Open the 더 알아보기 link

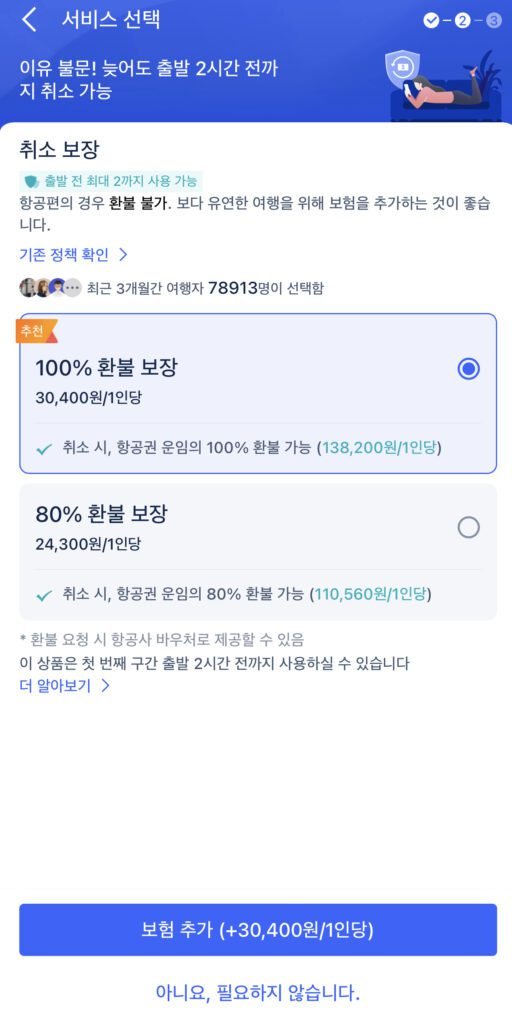[56, 686]
